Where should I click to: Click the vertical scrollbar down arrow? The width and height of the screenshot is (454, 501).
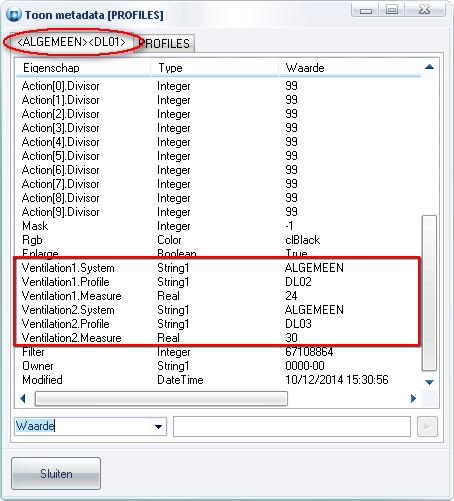pyautogui.click(x=429, y=382)
